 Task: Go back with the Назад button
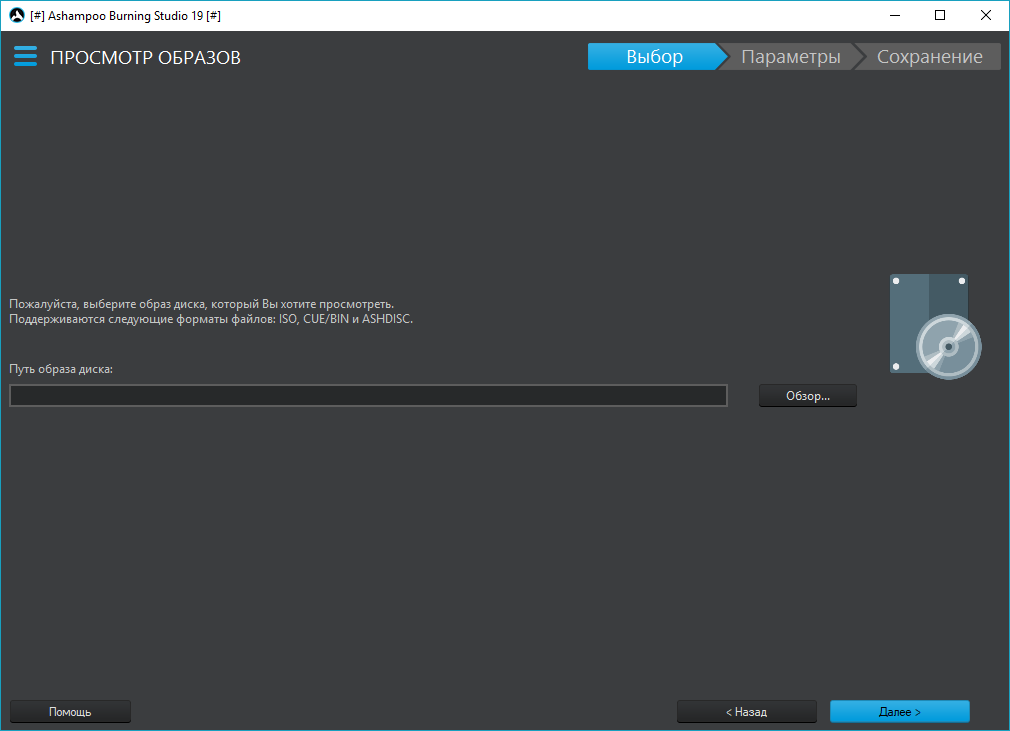[746, 712]
